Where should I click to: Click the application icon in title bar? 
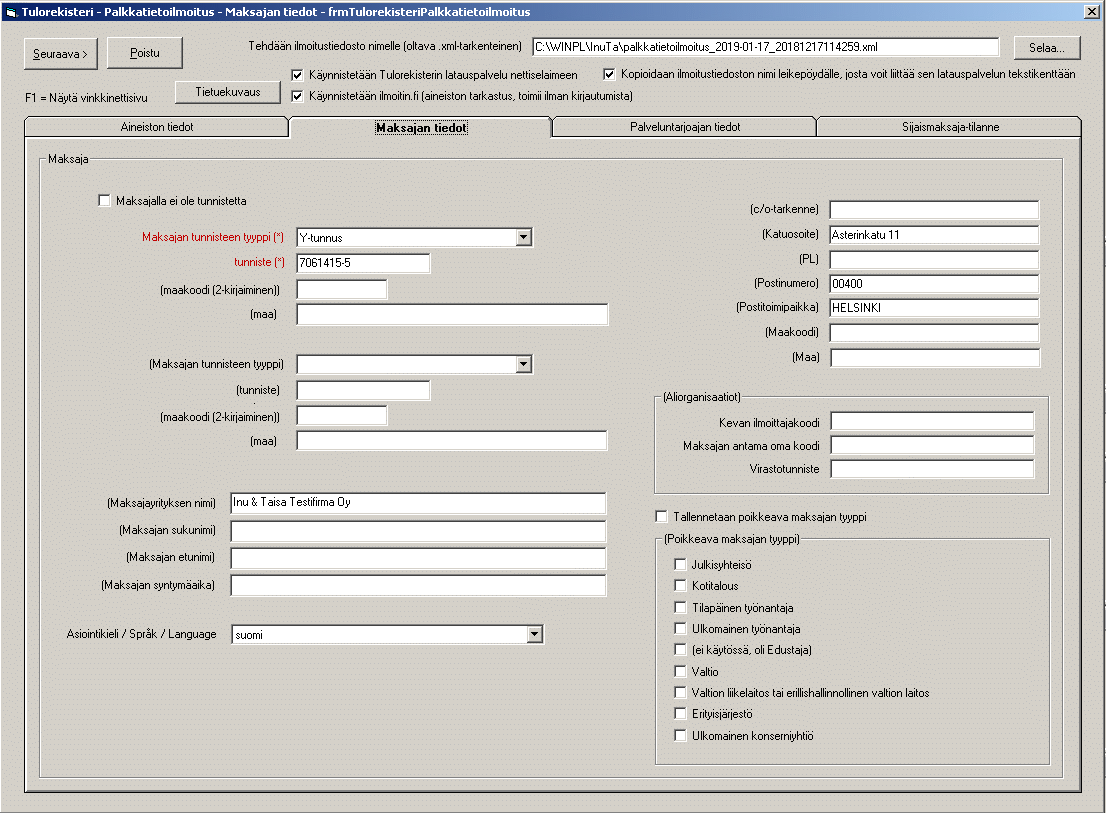tap(11, 12)
